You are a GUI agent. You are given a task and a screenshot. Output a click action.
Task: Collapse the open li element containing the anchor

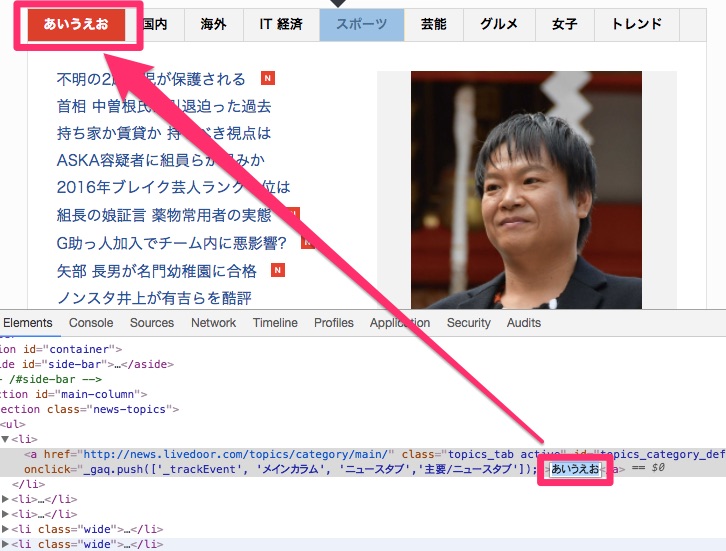(5, 439)
